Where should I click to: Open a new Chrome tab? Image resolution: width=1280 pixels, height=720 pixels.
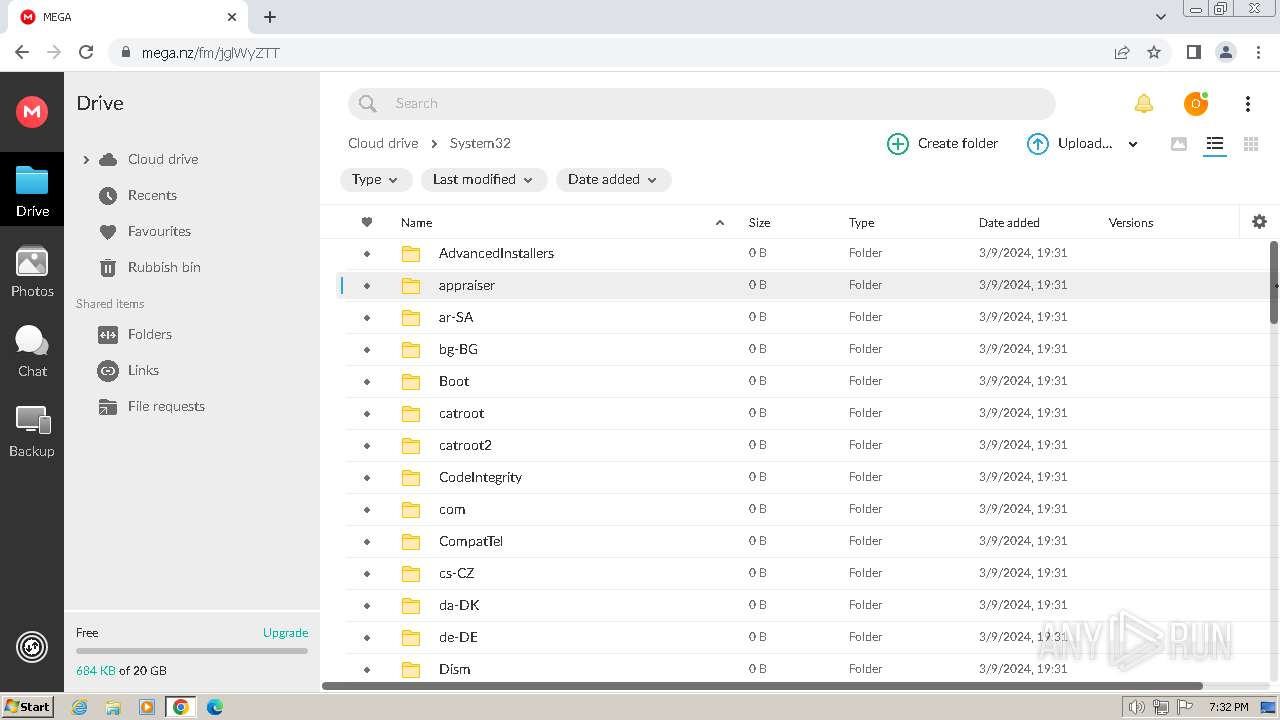tap(270, 16)
